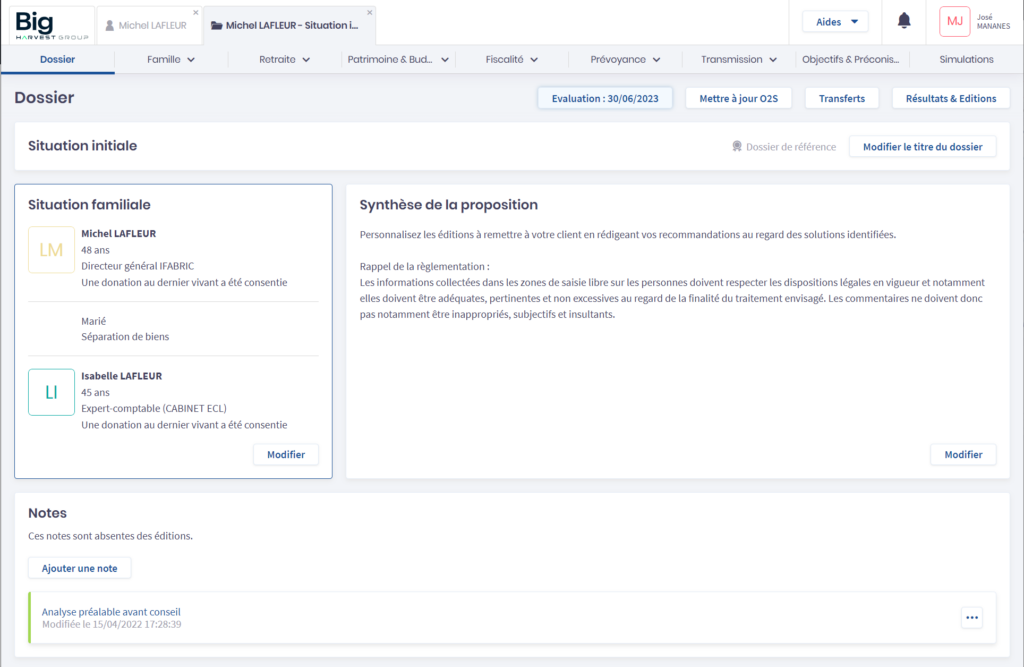Image resolution: width=1024 pixels, height=667 pixels.
Task: Click the MJ user avatar
Action: pos(955,21)
